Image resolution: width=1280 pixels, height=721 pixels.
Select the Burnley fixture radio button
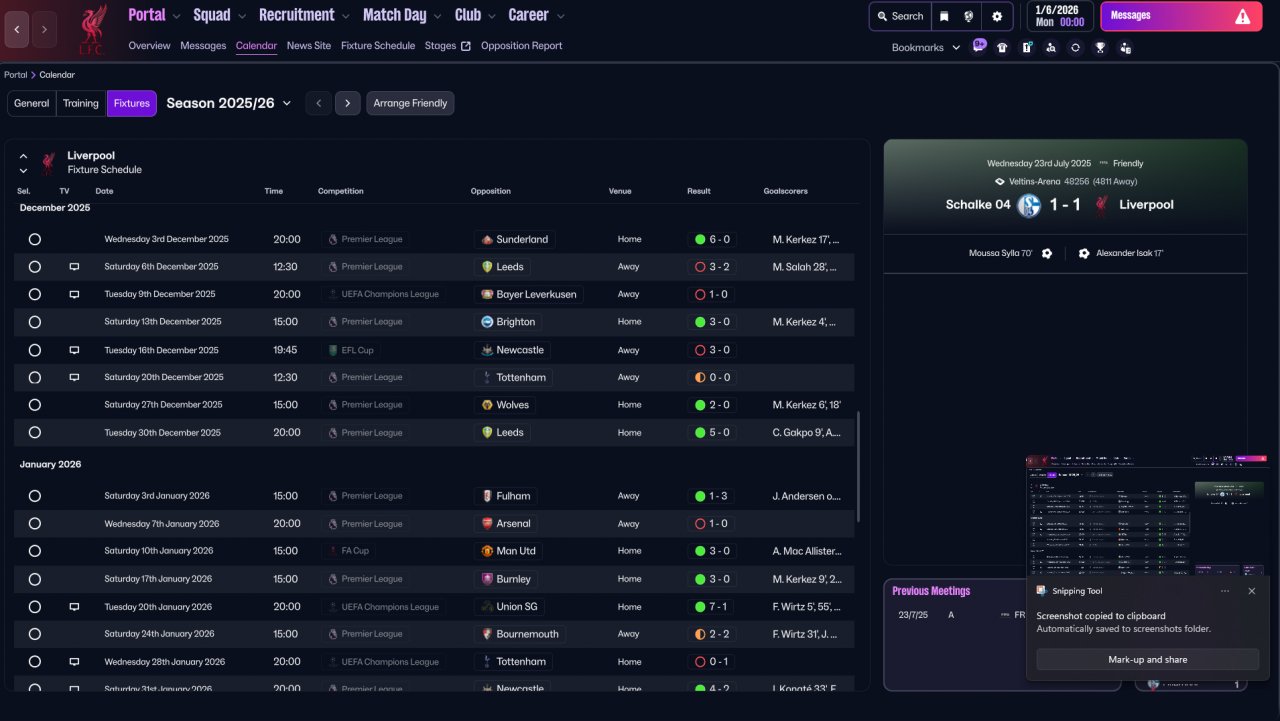(35, 579)
